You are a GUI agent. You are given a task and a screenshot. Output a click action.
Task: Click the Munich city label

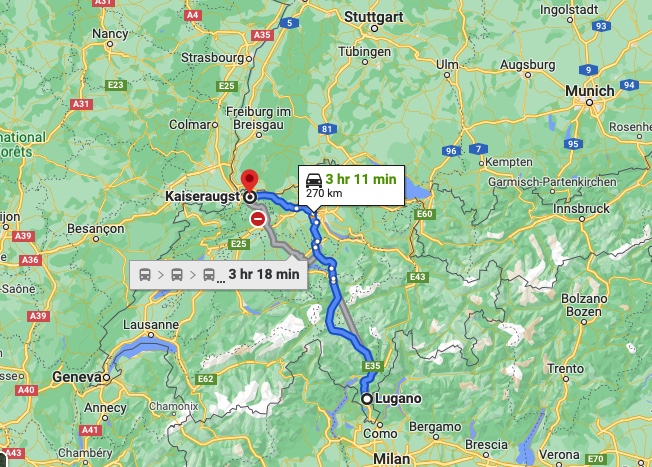[590, 90]
